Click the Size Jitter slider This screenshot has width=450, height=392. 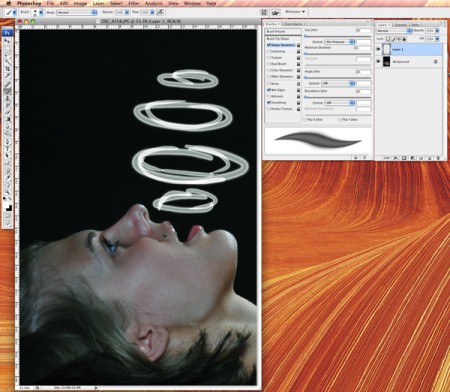337,36
